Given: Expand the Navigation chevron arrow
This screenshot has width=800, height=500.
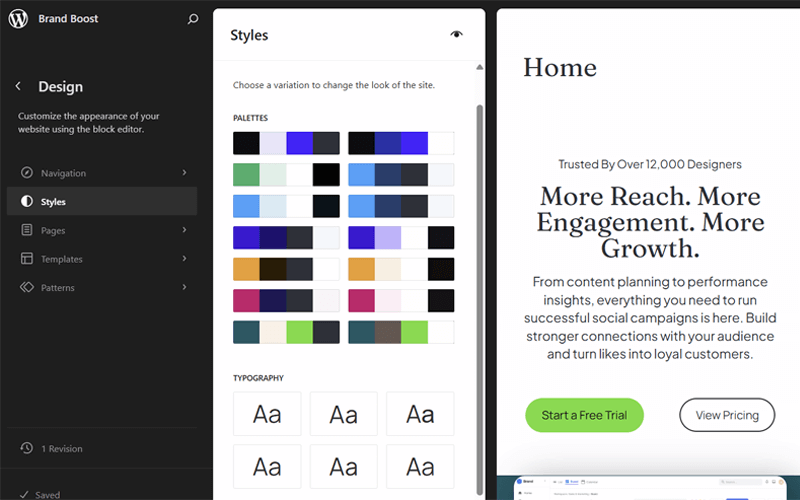Looking at the screenshot, I should tap(184, 173).
